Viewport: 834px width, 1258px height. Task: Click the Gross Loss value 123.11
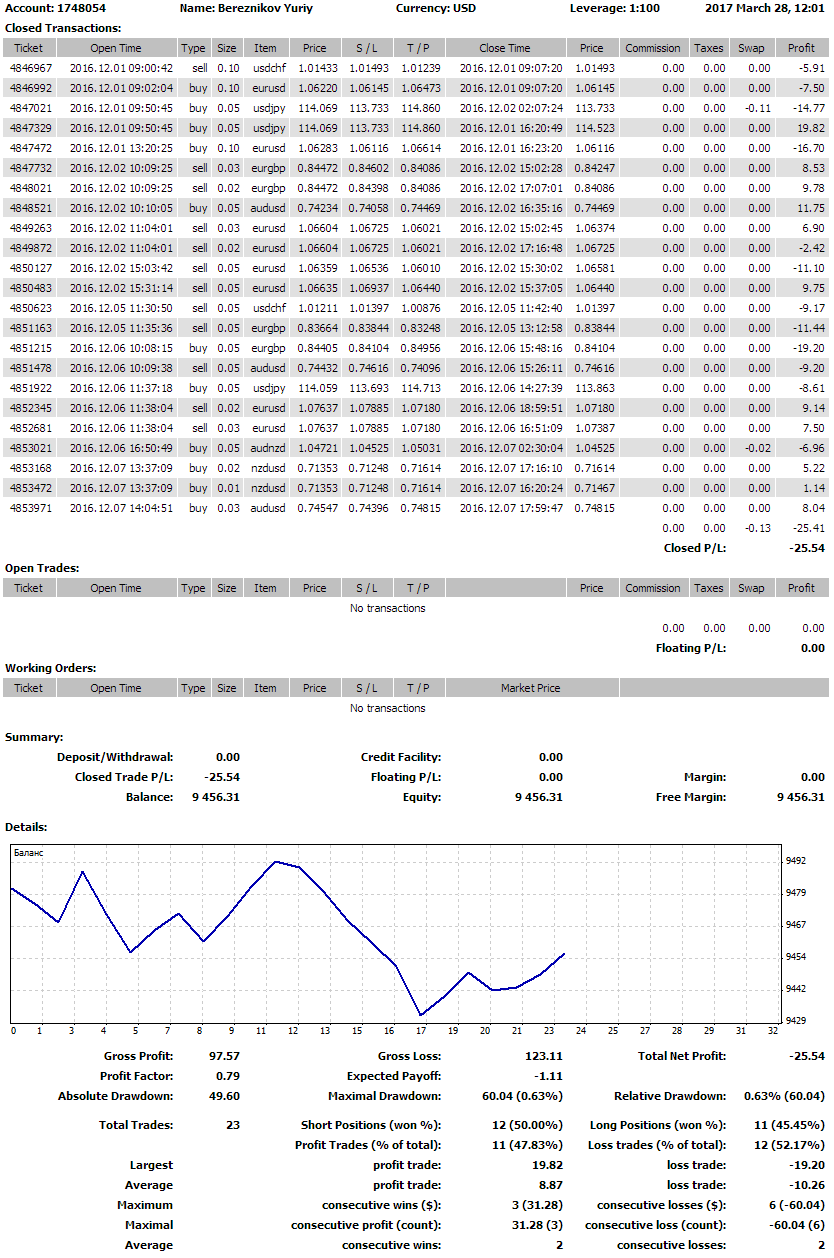tap(543, 1056)
